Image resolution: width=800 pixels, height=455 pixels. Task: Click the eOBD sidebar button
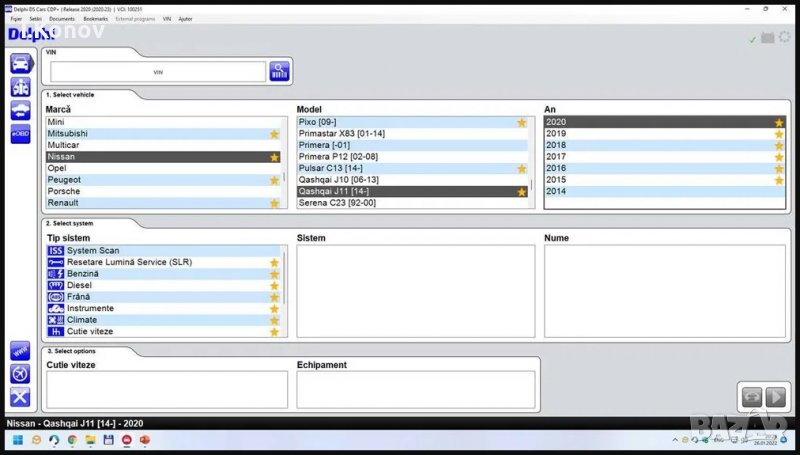[20, 135]
